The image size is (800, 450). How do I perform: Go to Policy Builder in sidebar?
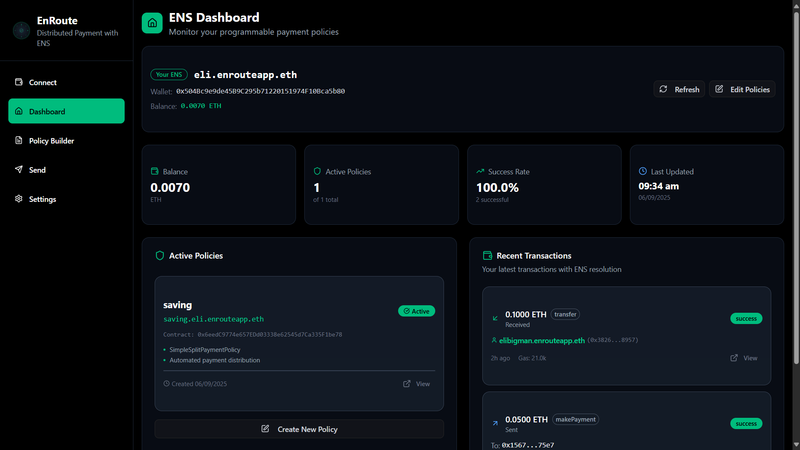51,141
